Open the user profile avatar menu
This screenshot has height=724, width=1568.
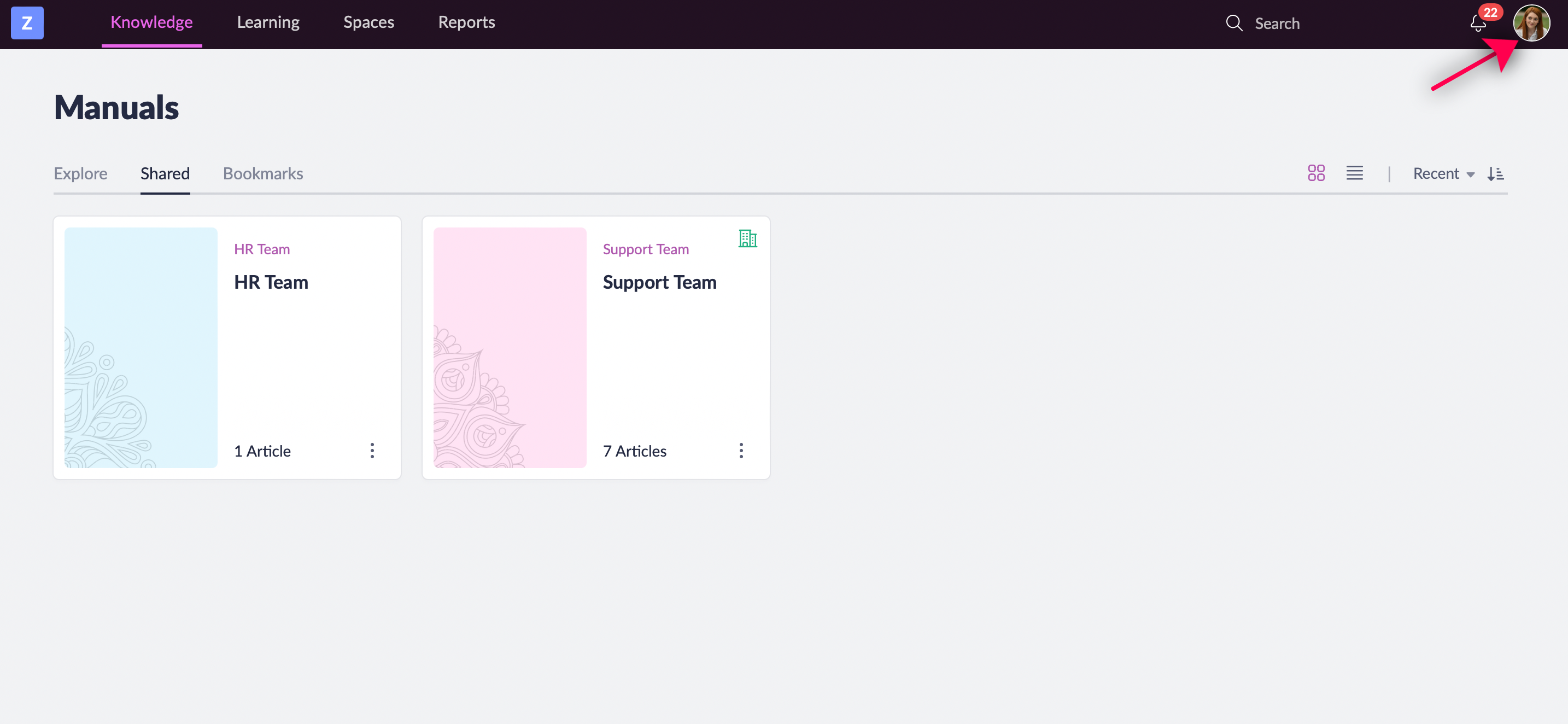click(1531, 23)
